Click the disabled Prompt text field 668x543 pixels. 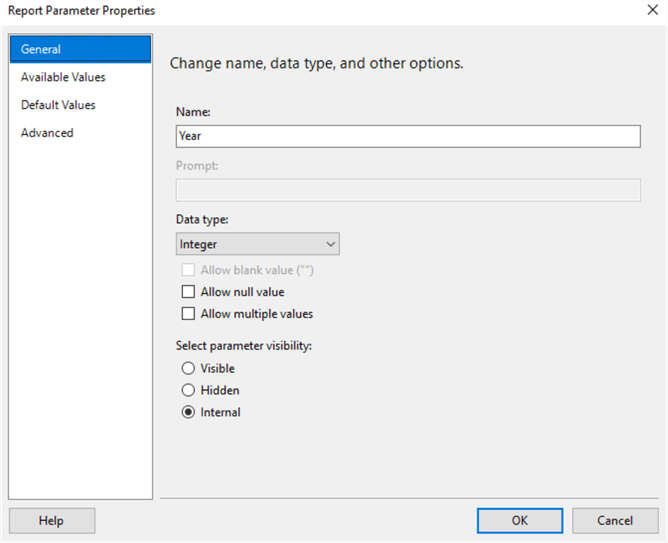tap(407, 190)
